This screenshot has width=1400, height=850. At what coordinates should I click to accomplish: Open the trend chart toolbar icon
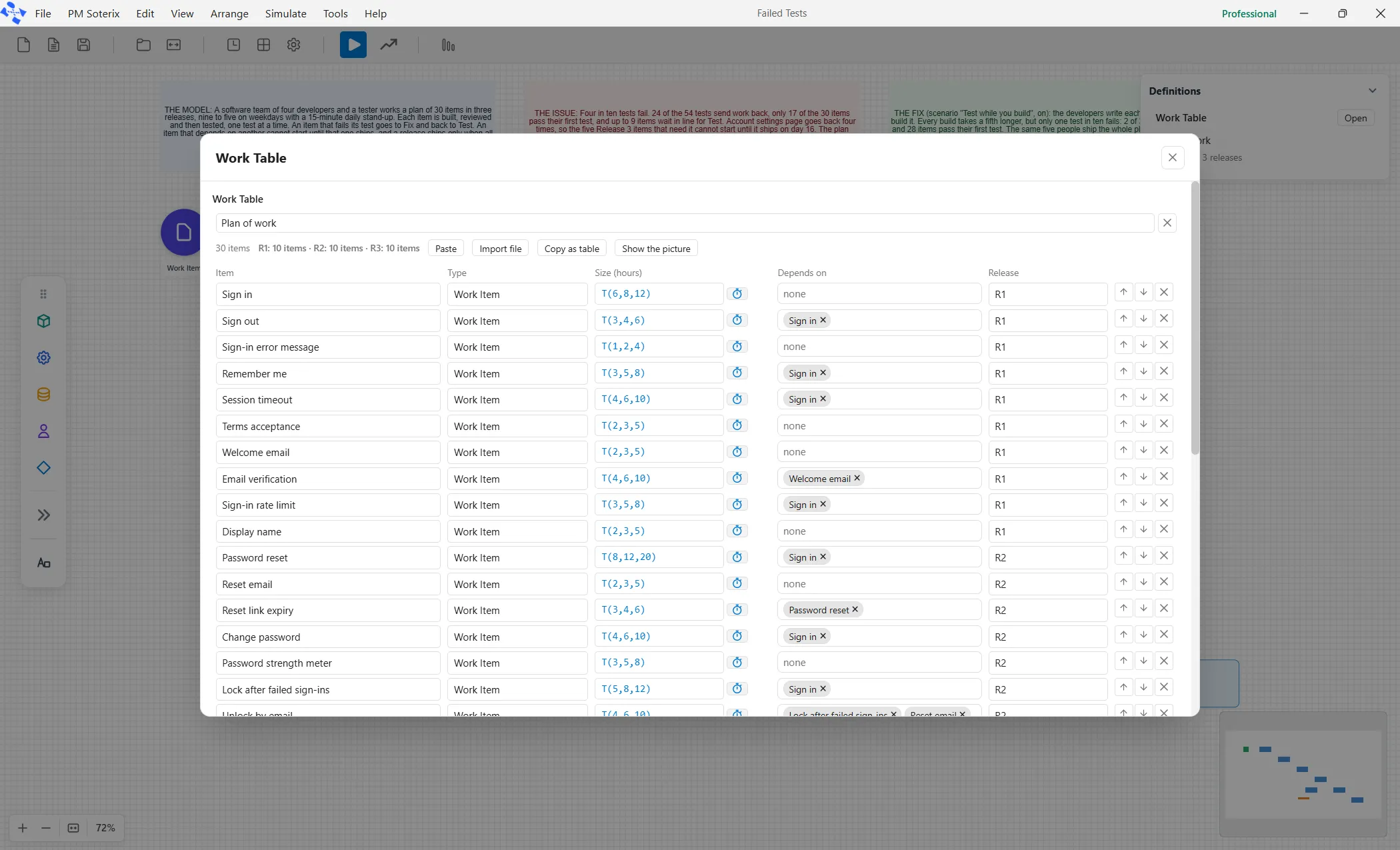pyautogui.click(x=389, y=45)
